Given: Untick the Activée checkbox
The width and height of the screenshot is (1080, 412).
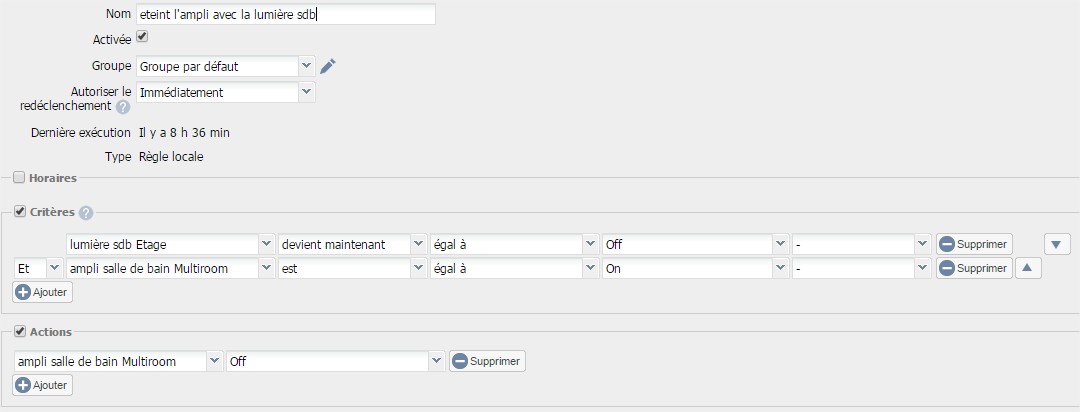Looking at the screenshot, I should pyautogui.click(x=142, y=37).
